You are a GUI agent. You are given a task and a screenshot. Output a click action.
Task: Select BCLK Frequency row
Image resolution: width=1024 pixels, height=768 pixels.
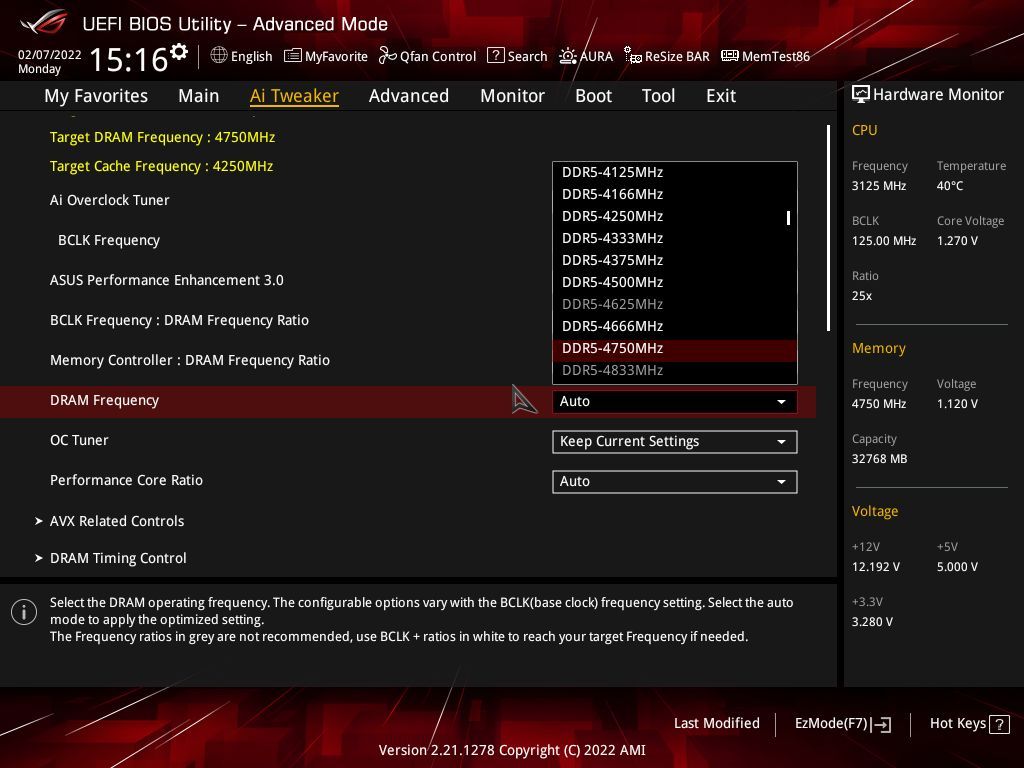pos(109,240)
